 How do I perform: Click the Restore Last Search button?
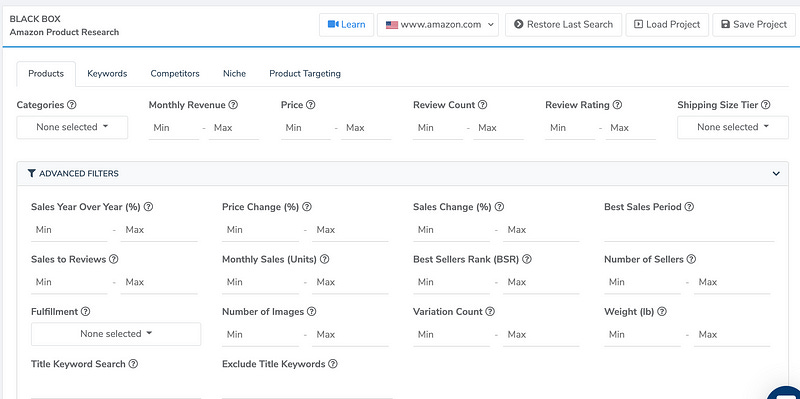tap(564, 24)
